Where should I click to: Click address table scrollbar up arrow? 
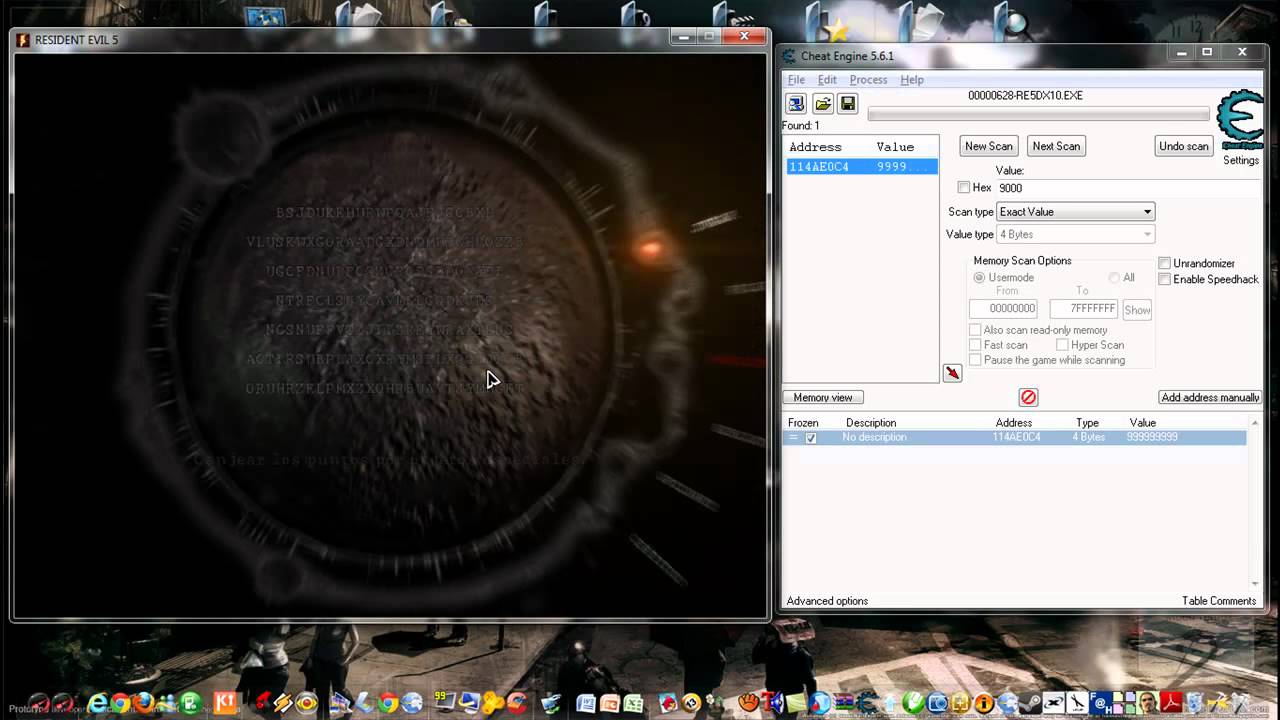[1255, 423]
